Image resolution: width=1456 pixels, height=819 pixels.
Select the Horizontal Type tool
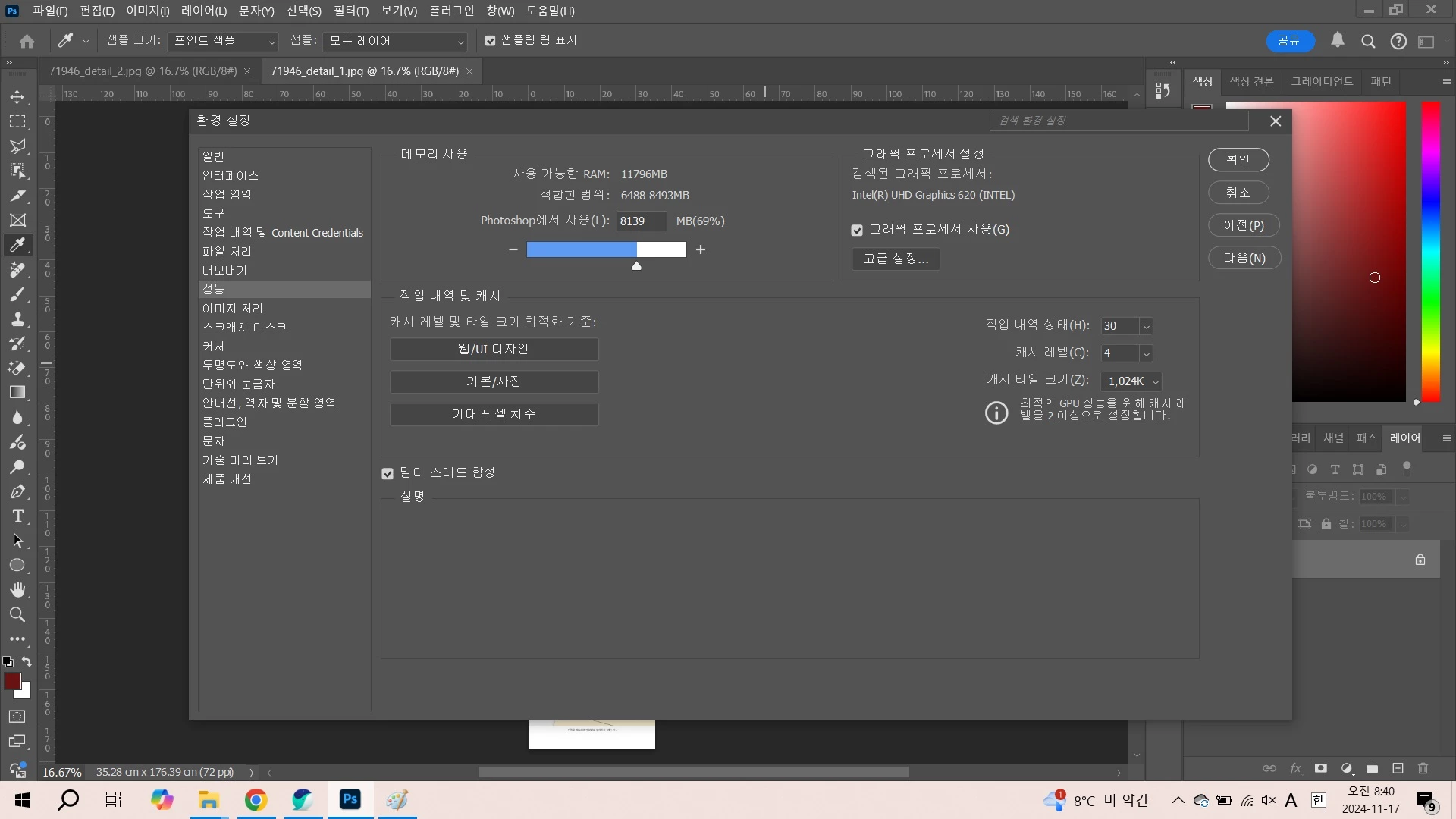coord(17,516)
